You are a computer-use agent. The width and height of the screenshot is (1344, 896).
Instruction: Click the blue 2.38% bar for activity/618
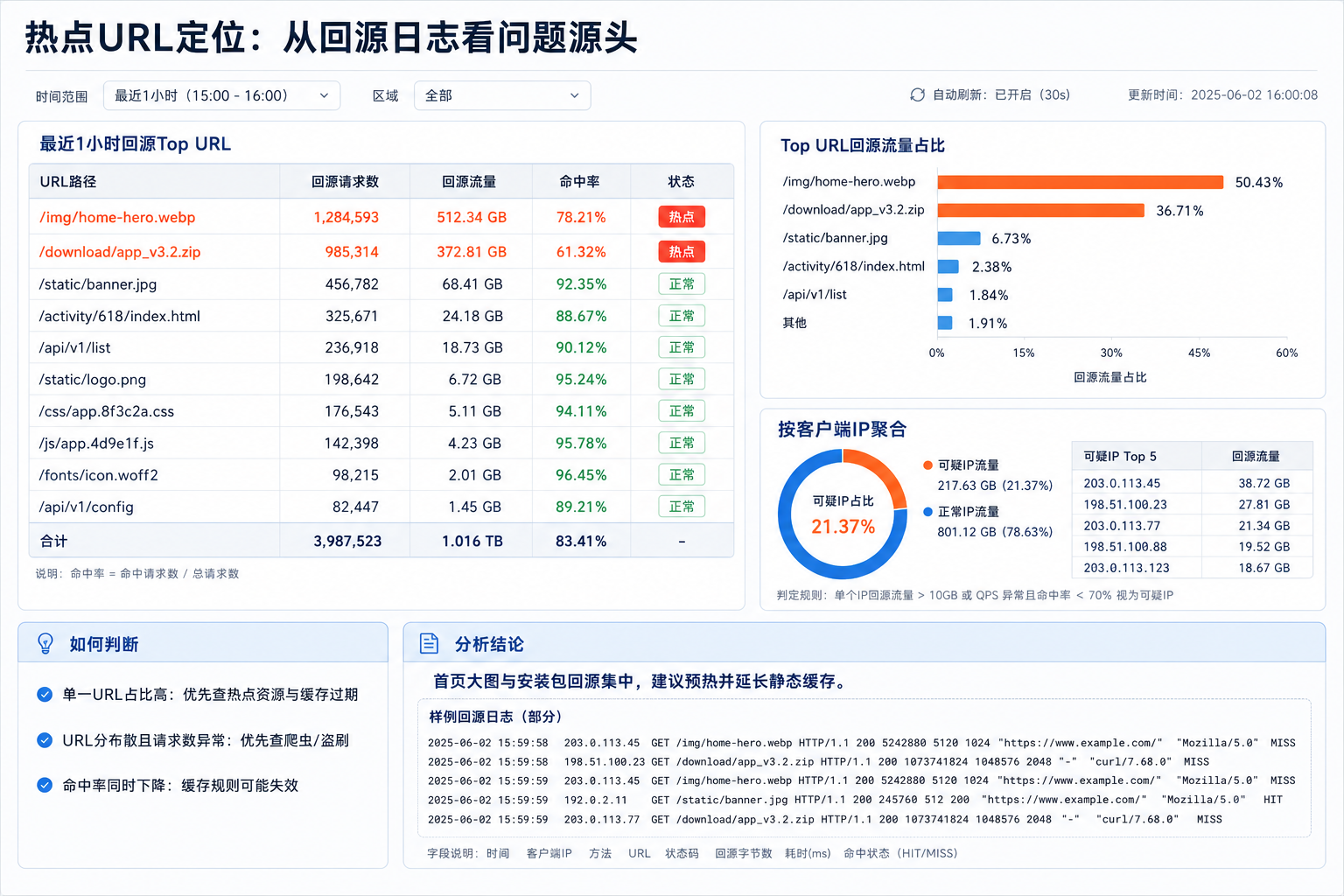coord(948,266)
